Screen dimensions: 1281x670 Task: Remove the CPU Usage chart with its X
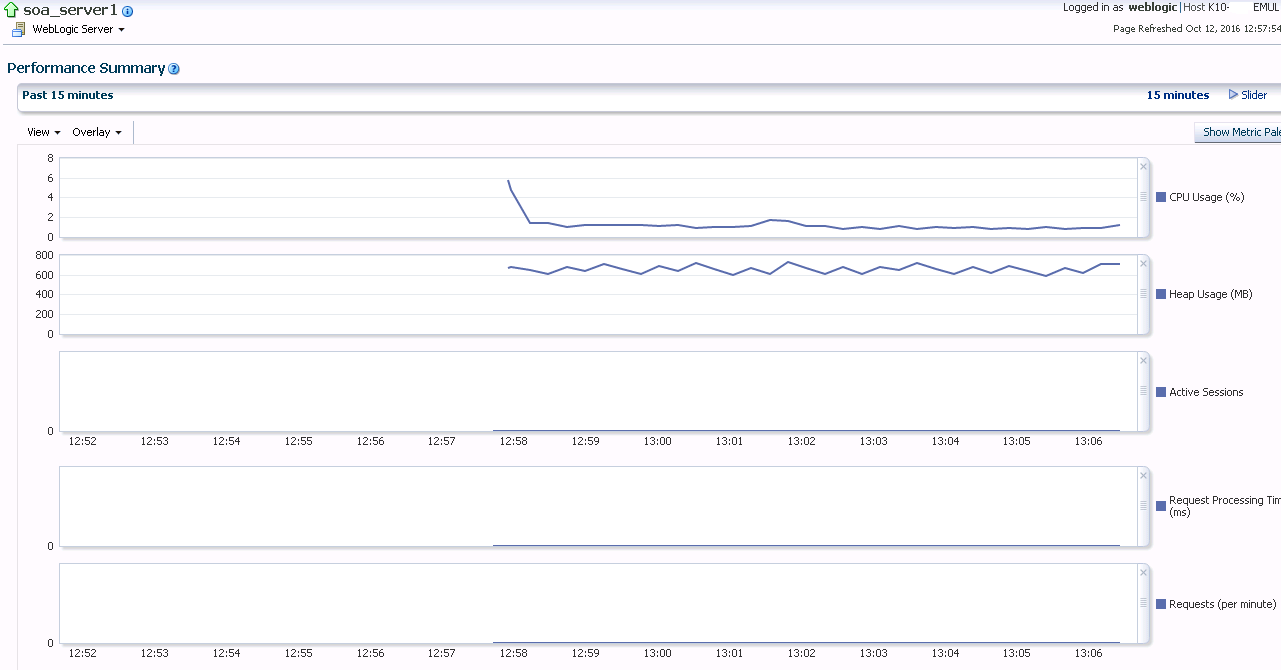pos(1143,167)
